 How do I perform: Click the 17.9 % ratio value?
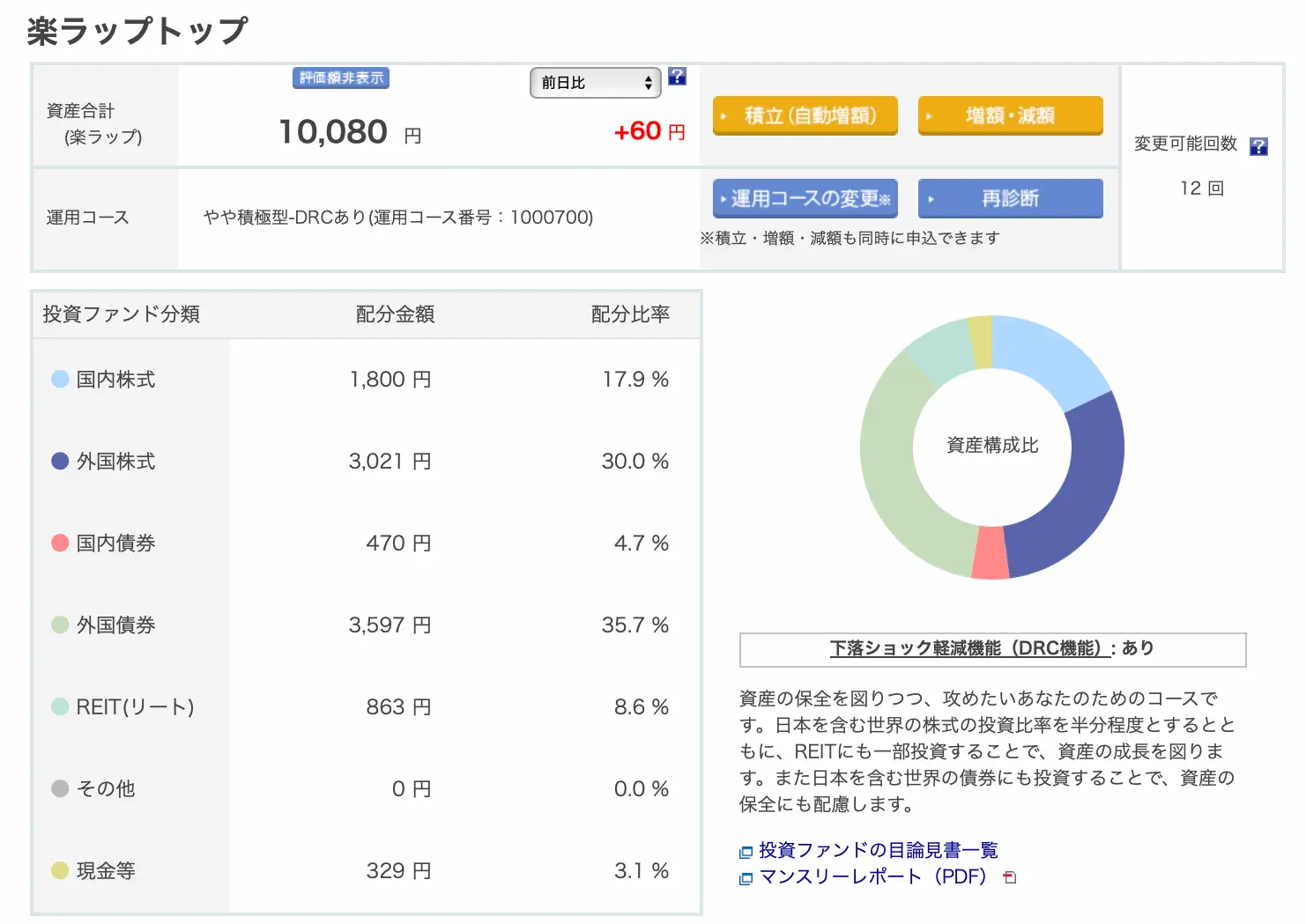(x=635, y=380)
